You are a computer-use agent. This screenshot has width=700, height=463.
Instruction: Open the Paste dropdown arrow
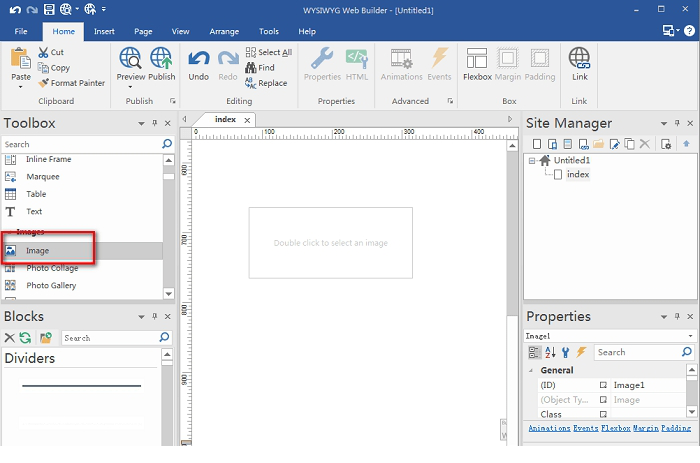[21, 87]
